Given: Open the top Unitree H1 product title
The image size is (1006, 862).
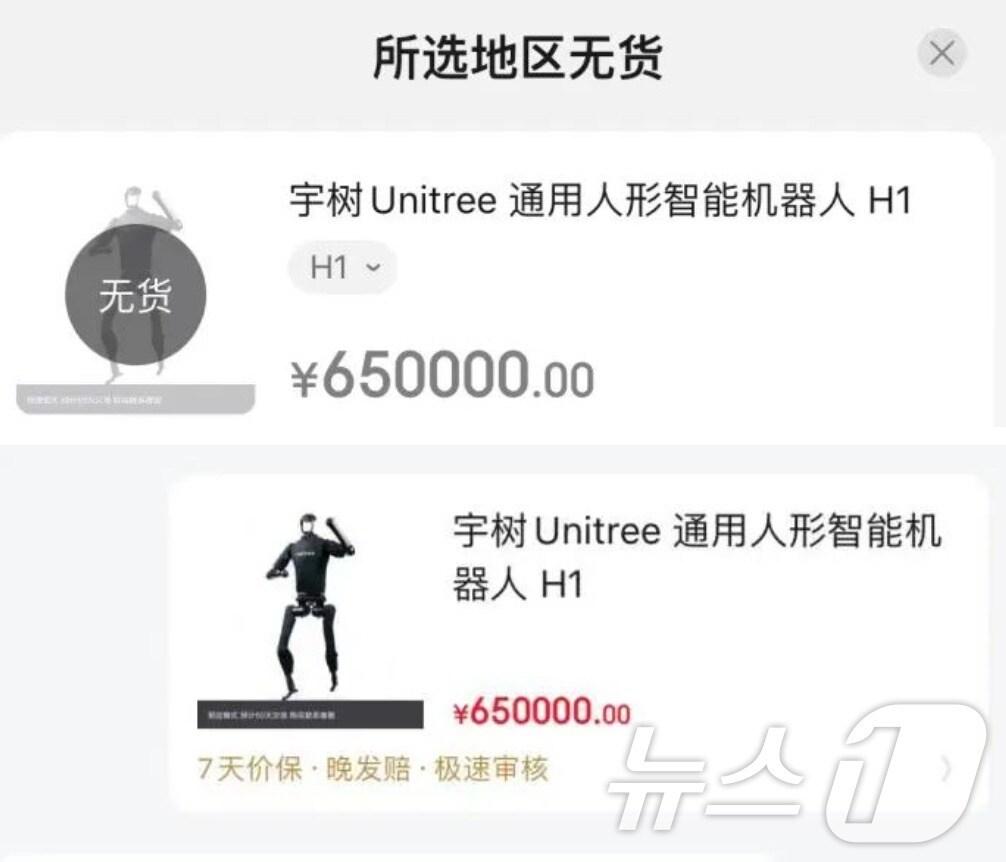Looking at the screenshot, I should click(601, 200).
